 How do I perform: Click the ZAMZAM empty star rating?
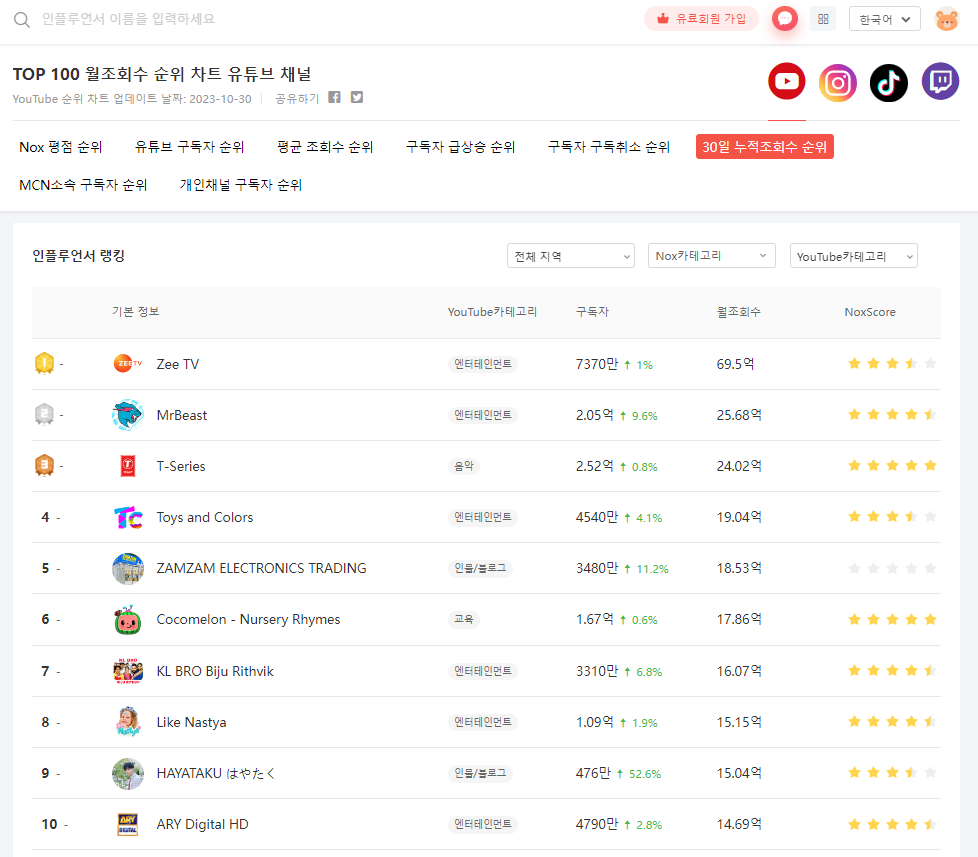pyautogui.click(x=893, y=568)
